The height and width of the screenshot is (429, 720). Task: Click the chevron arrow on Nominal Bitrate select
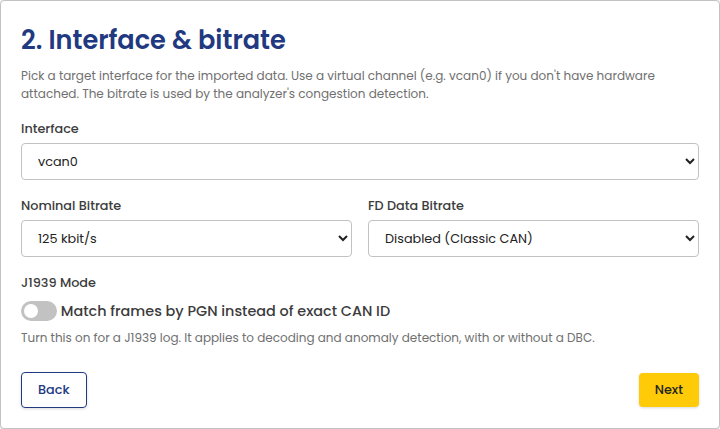(343, 238)
